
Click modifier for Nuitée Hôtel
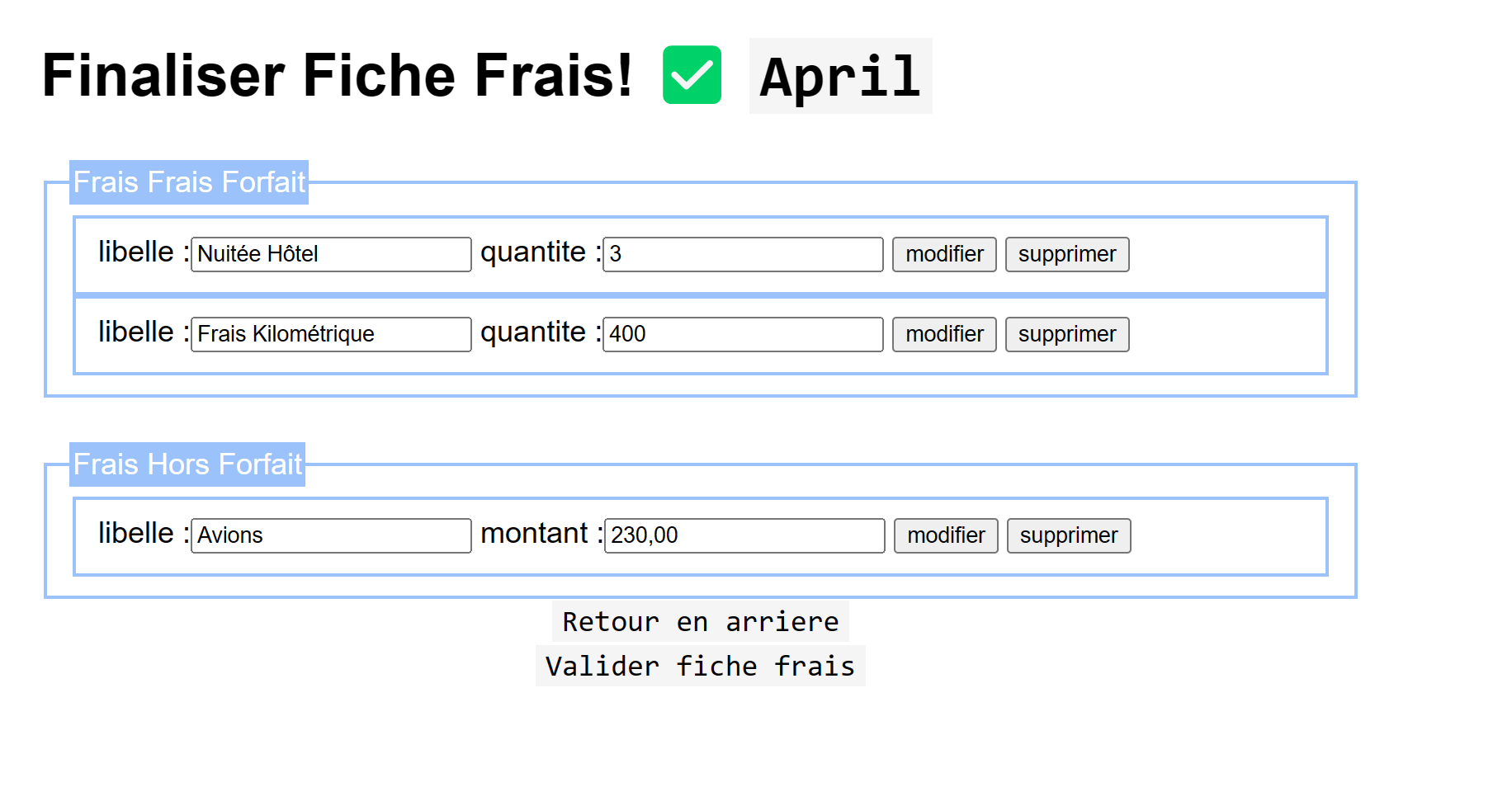pyautogui.click(x=943, y=254)
